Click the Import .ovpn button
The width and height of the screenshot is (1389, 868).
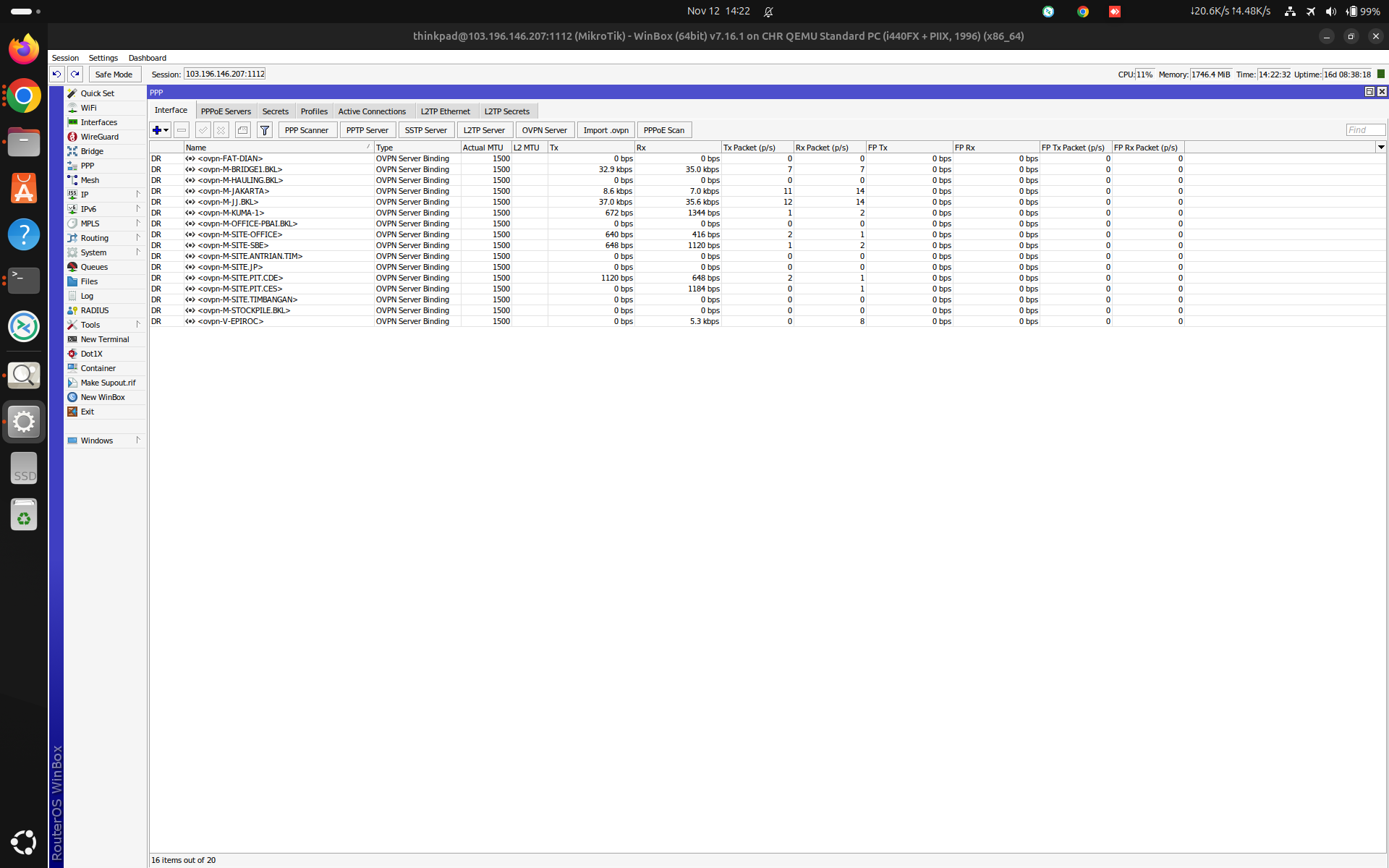[x=606, y=130]
